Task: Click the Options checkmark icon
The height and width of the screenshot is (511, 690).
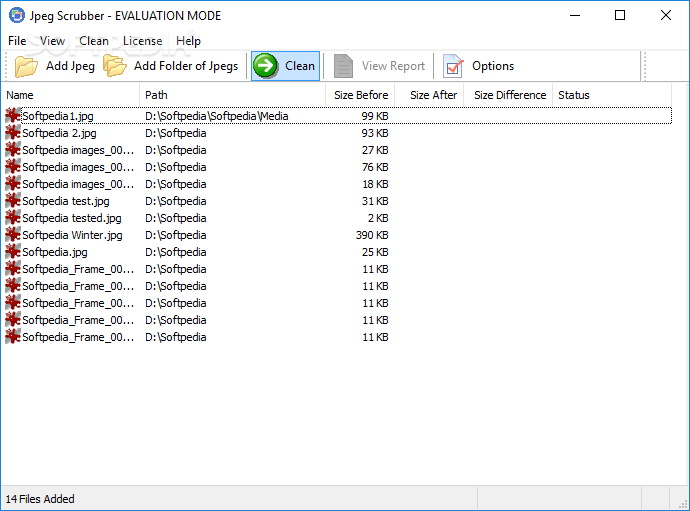Action: (x=453, y=66)
